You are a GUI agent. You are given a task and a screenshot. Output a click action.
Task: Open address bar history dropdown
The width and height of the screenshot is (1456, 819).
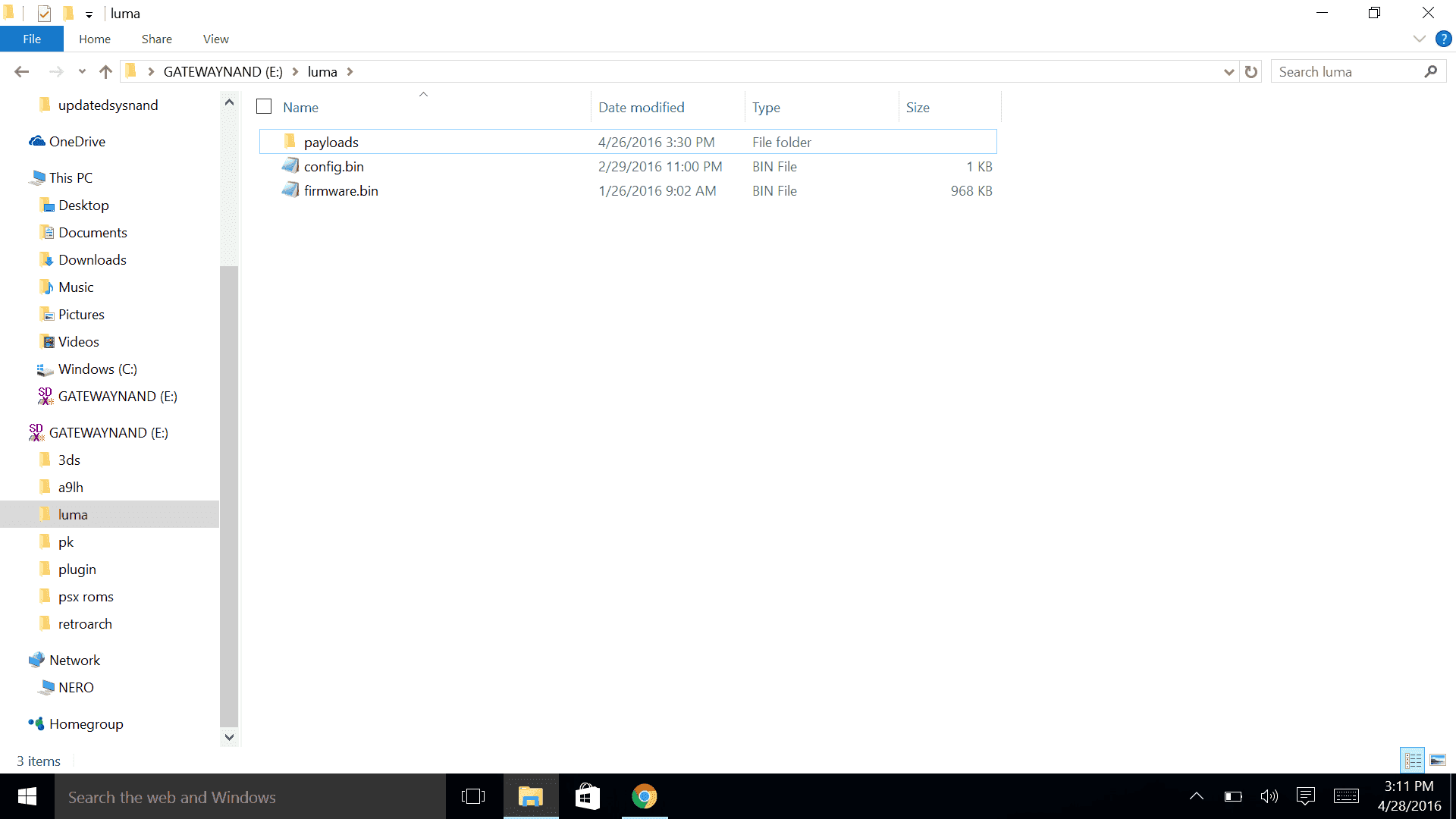[1229, 71]
